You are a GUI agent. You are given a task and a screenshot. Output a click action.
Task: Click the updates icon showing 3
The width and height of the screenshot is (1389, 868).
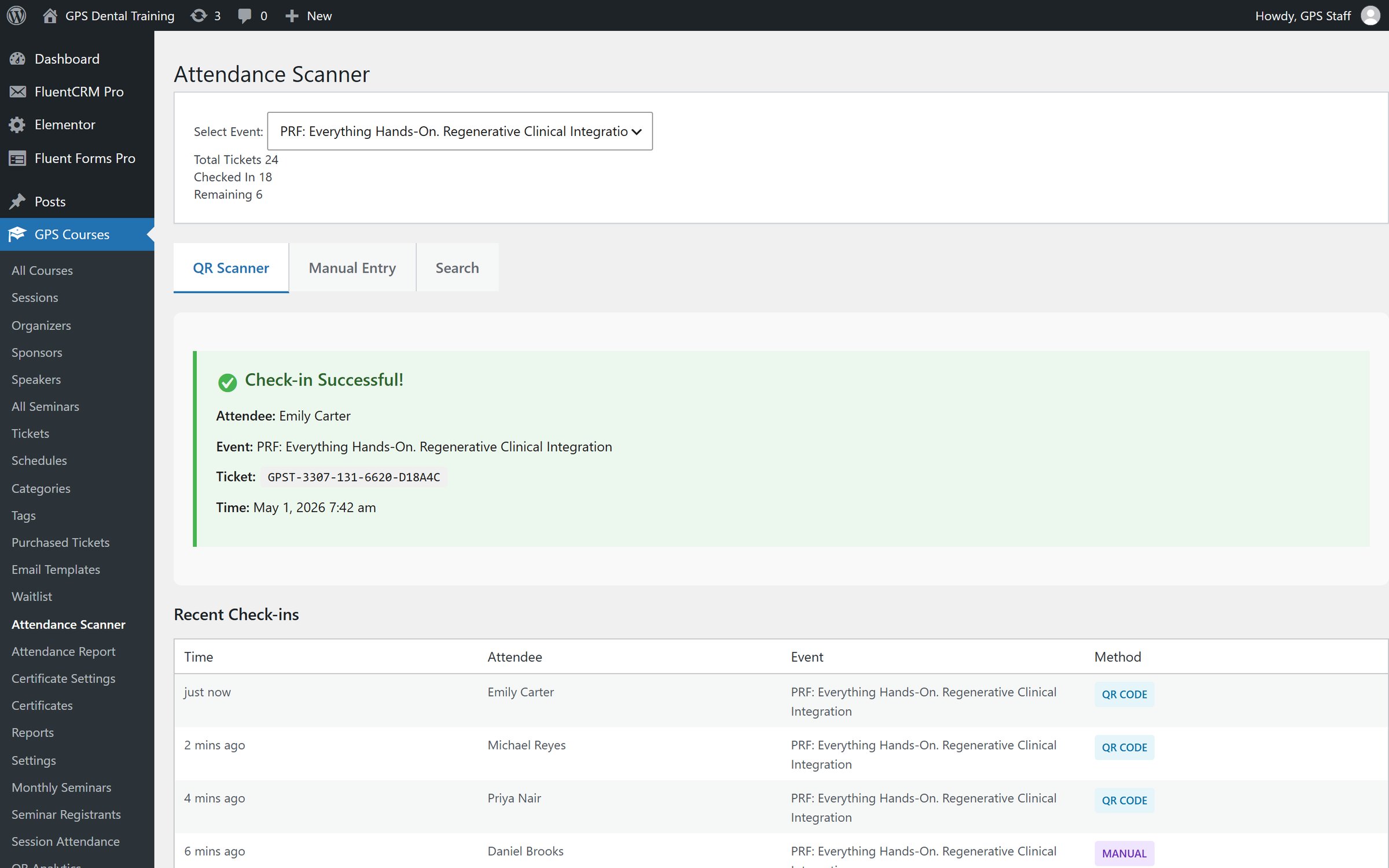(x=199, y=16)
